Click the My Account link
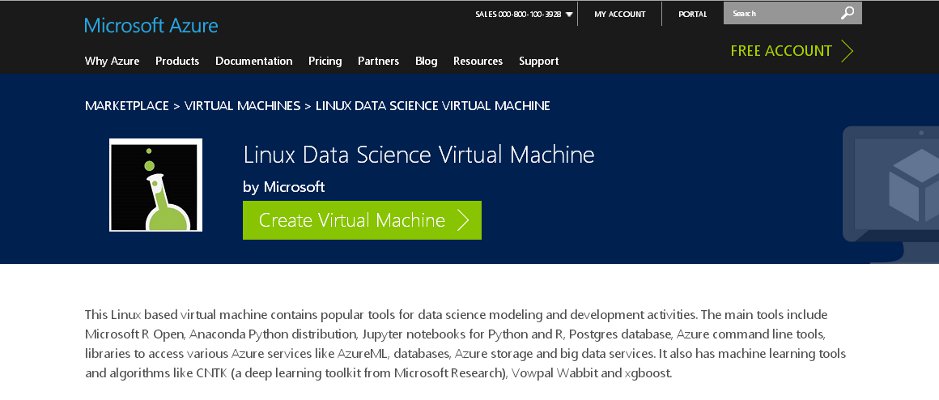The image size is (939, 400). click(620, 15)
